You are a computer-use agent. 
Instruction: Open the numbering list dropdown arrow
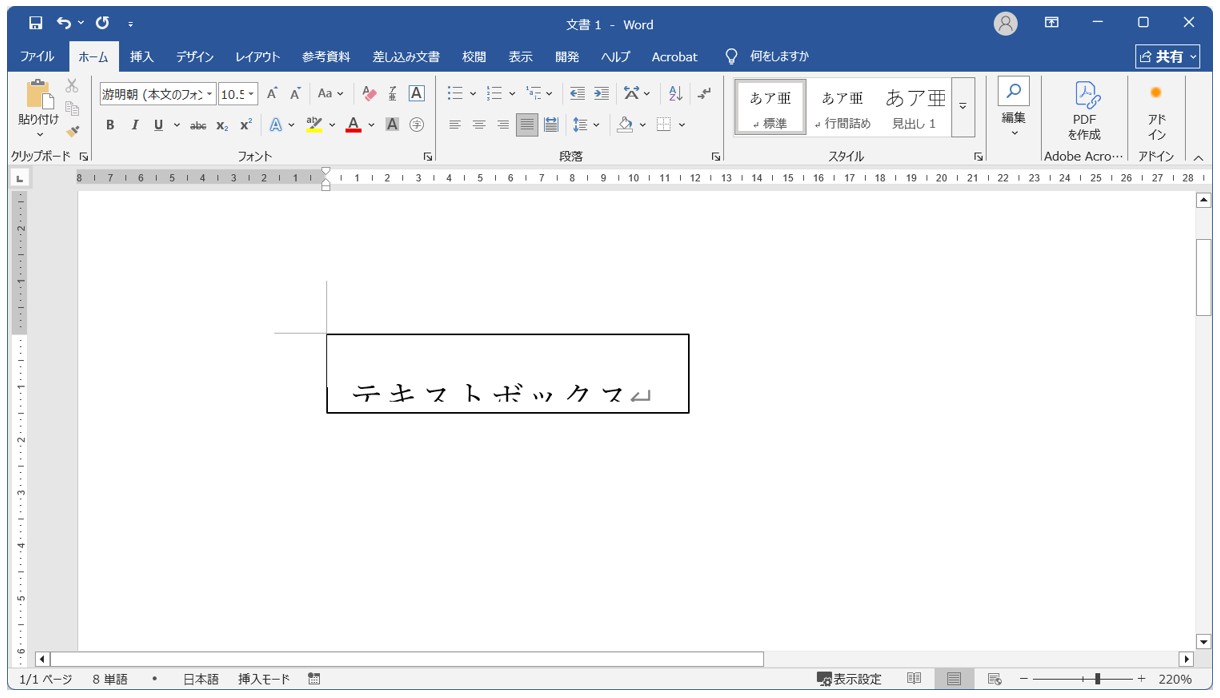[x=512, y=94]
